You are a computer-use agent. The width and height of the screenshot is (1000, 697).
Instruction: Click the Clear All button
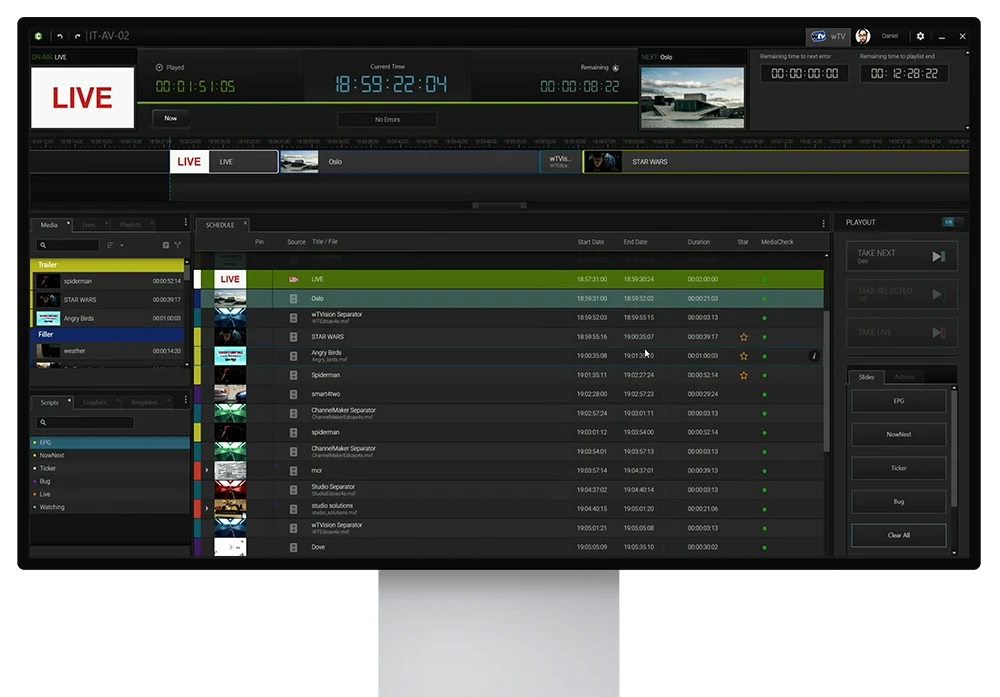pyautogui.click(x=899, y=535)
